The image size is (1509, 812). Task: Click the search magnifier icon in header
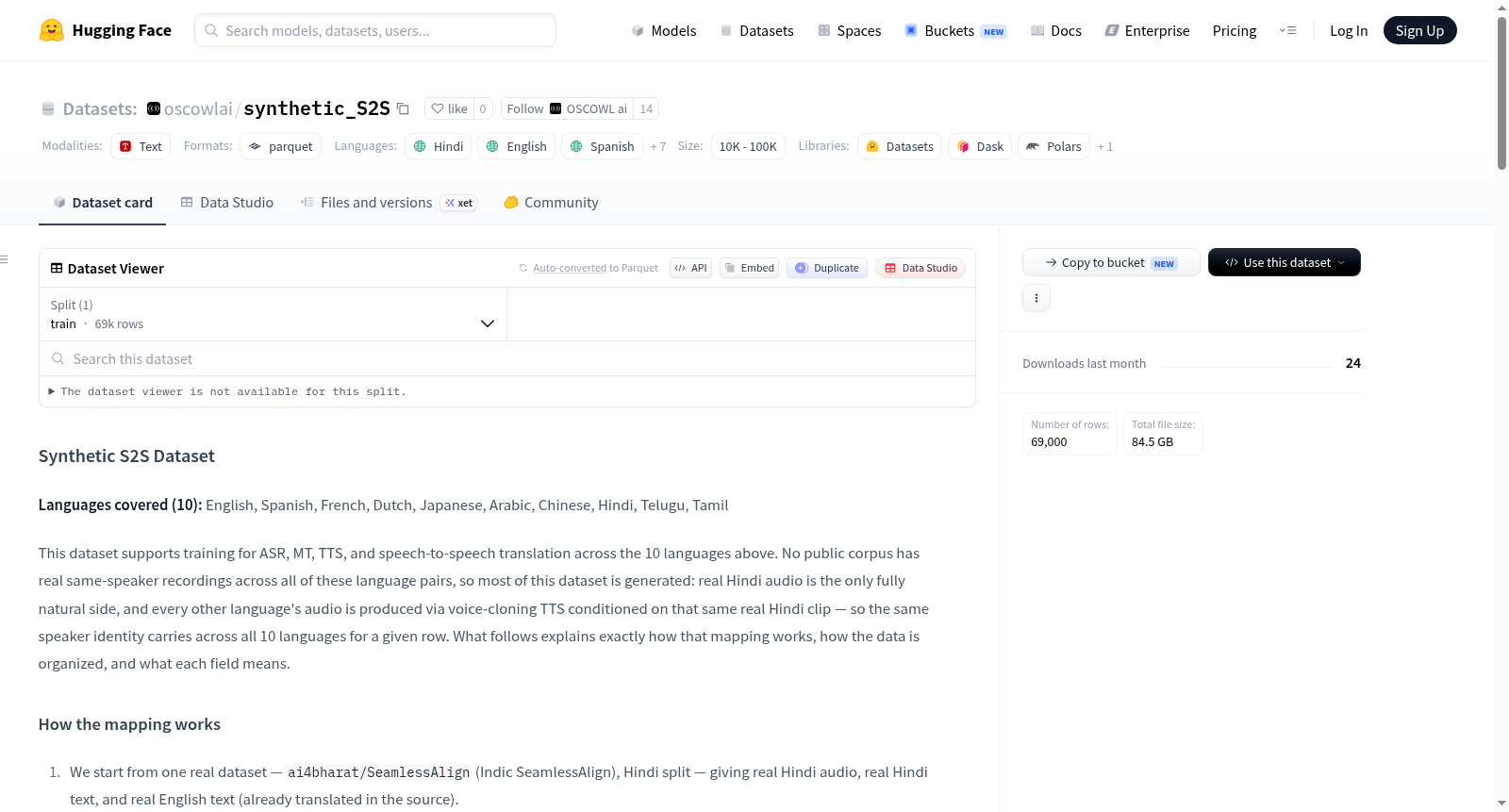tap(211, 30)
